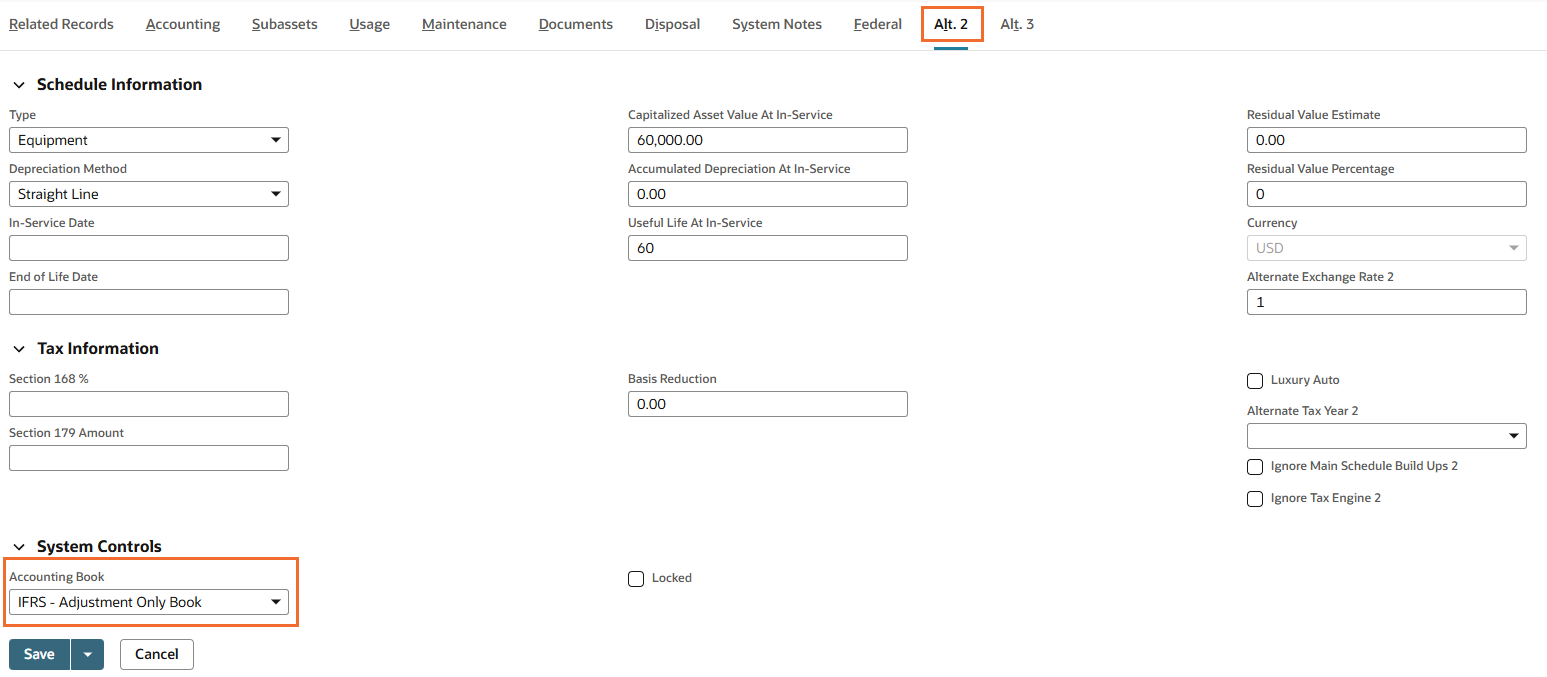This screenshot has width=1547, height=677.
Task: Collapse the System Controls section chevron
Action: coord(19,547)
